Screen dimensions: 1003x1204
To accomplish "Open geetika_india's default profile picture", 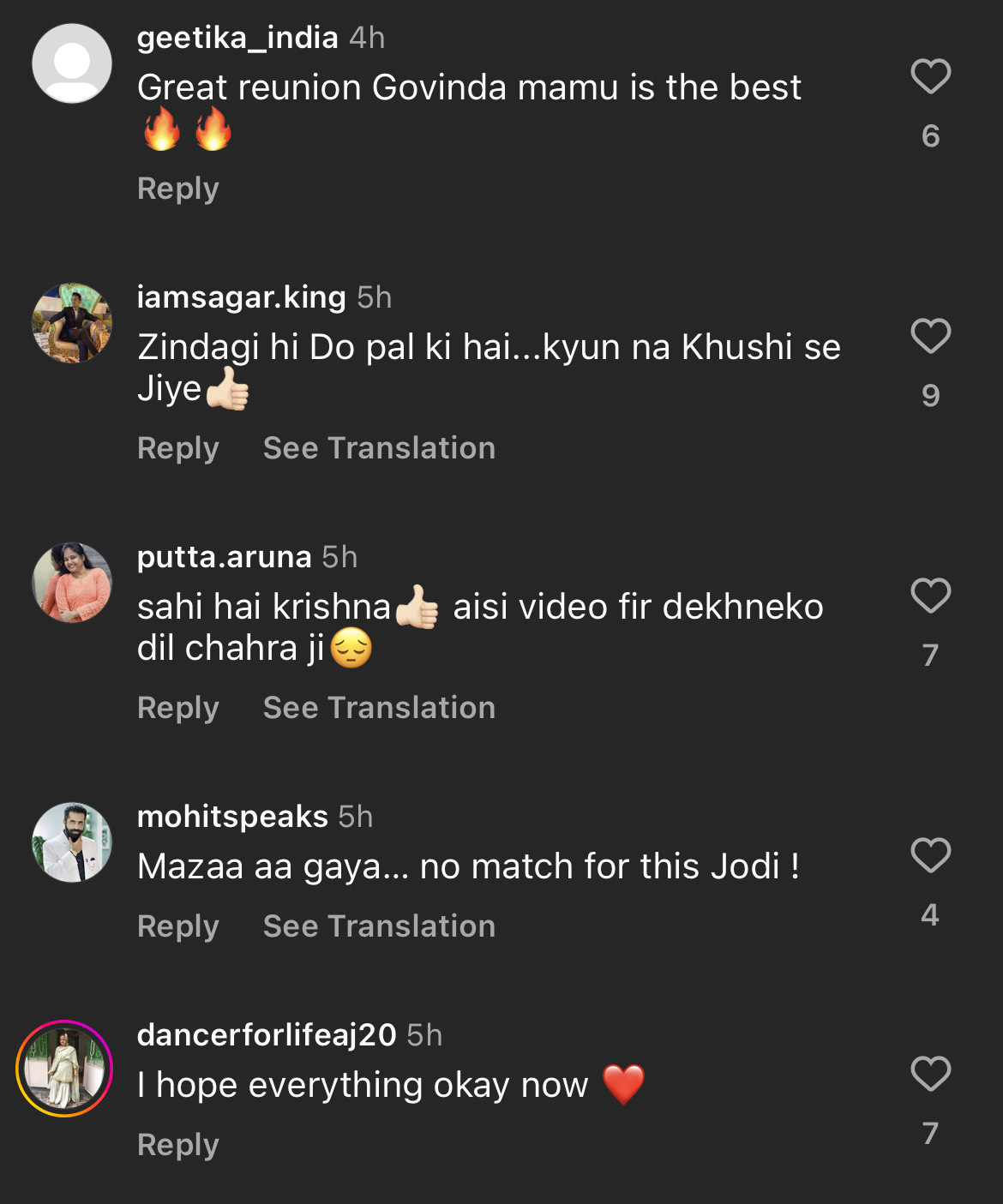I will (x=72, y=63).
